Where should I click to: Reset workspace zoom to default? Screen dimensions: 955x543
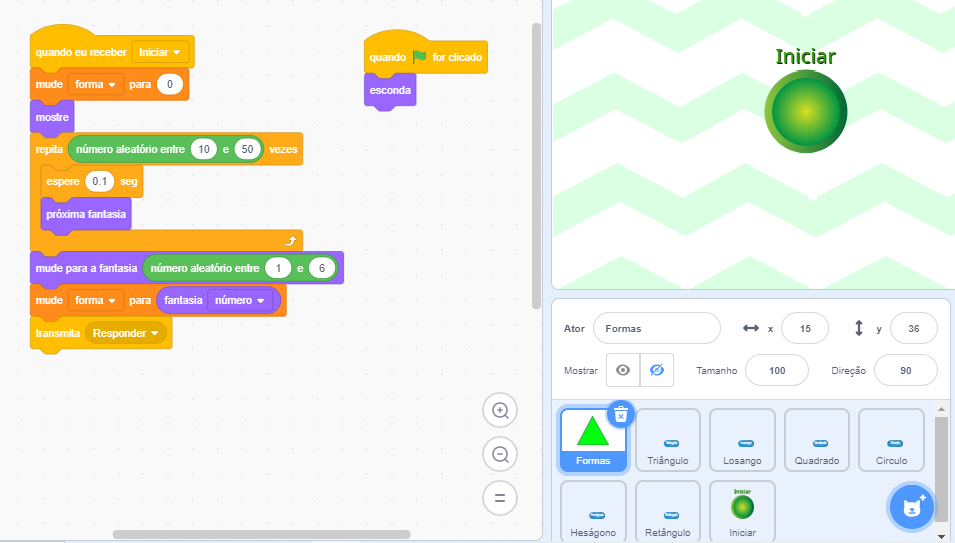tap(500, 497)
